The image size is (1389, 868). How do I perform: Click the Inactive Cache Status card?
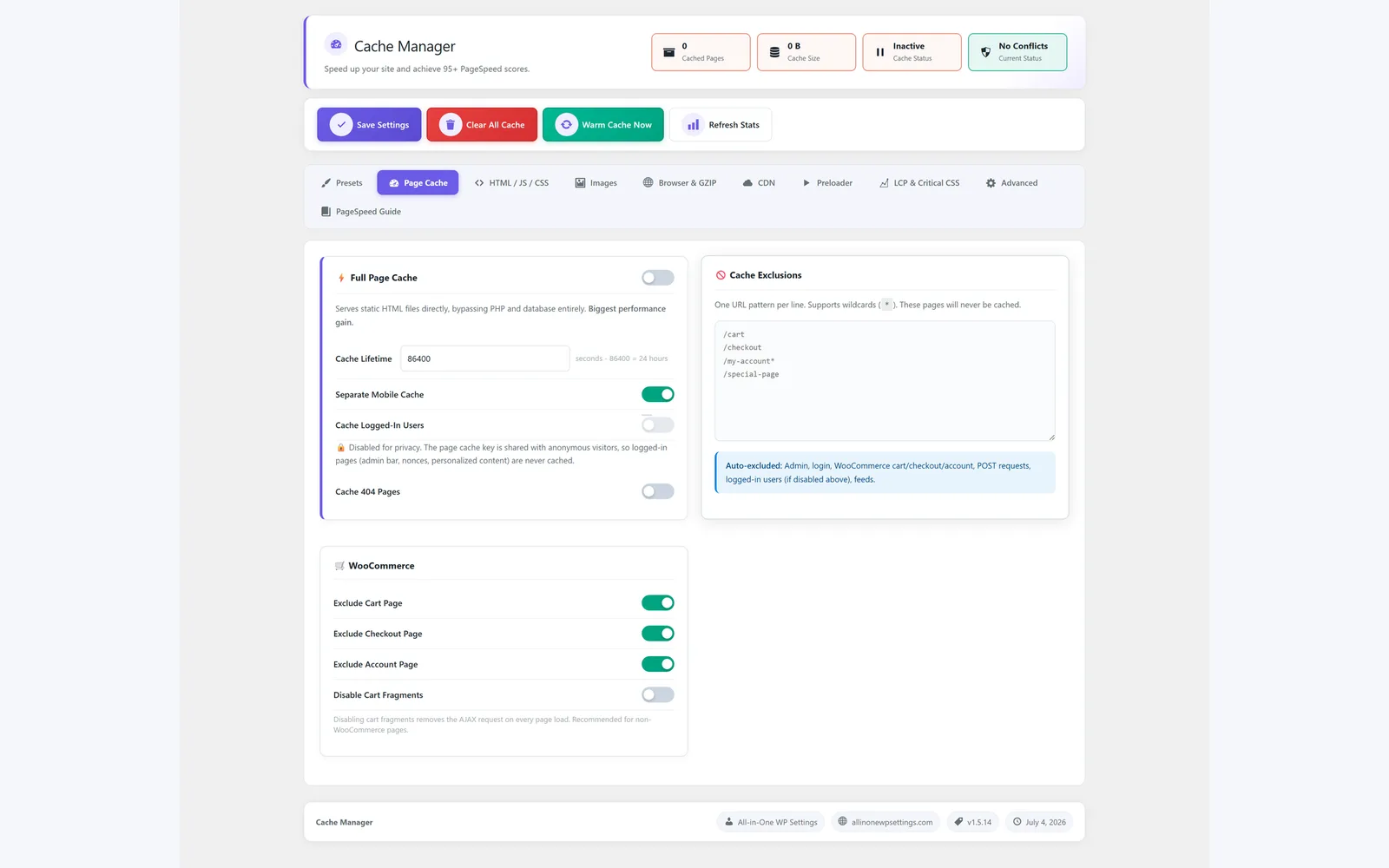coord(912,52)
